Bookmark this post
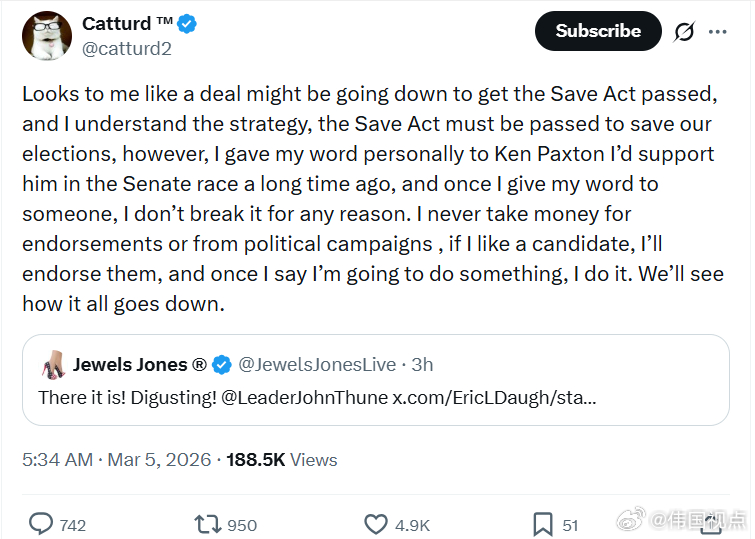Image resolution: width=755 pixels, height=539 pixels. pos(543,524)
